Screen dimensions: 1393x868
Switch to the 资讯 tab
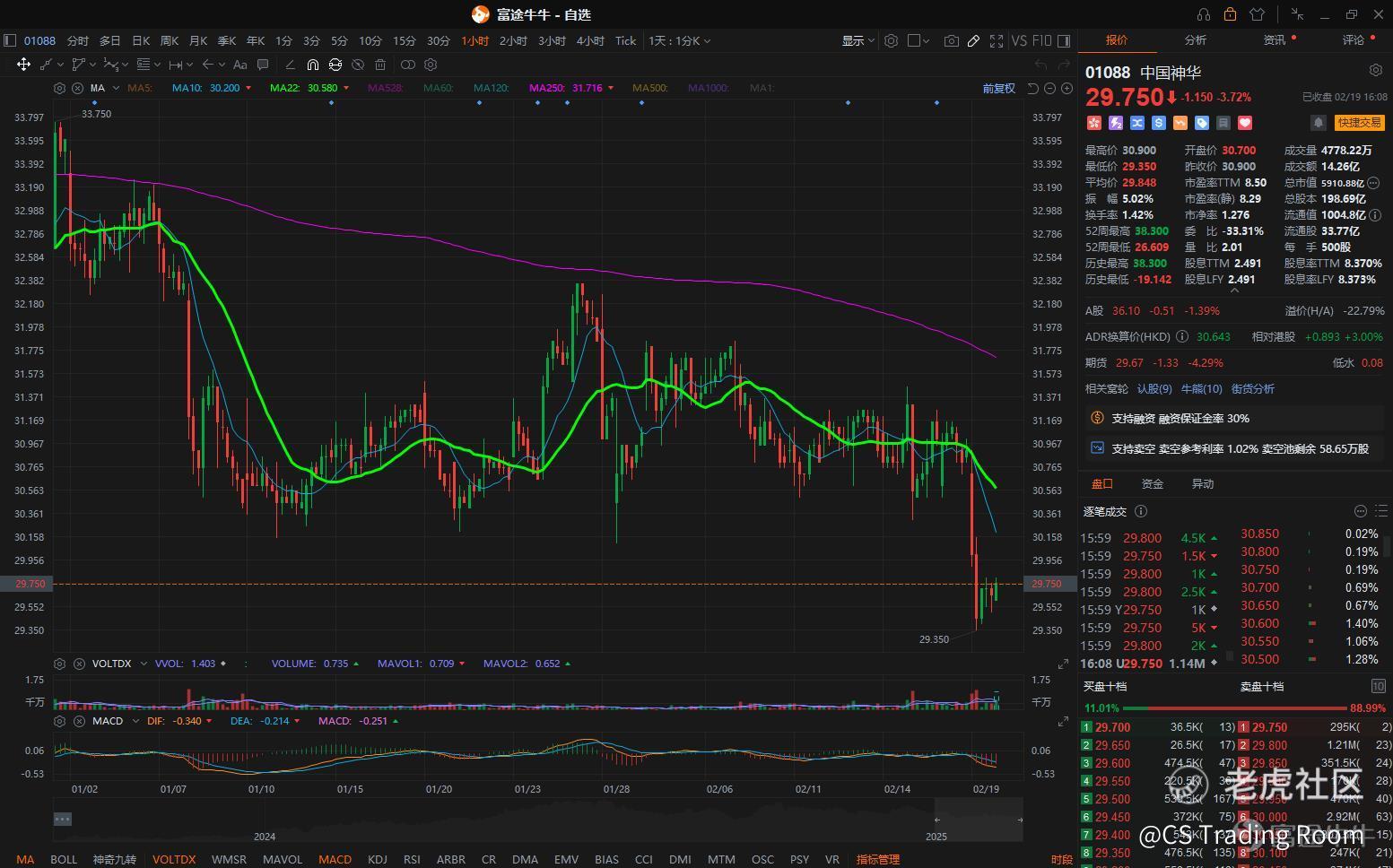pos(1275,40)
